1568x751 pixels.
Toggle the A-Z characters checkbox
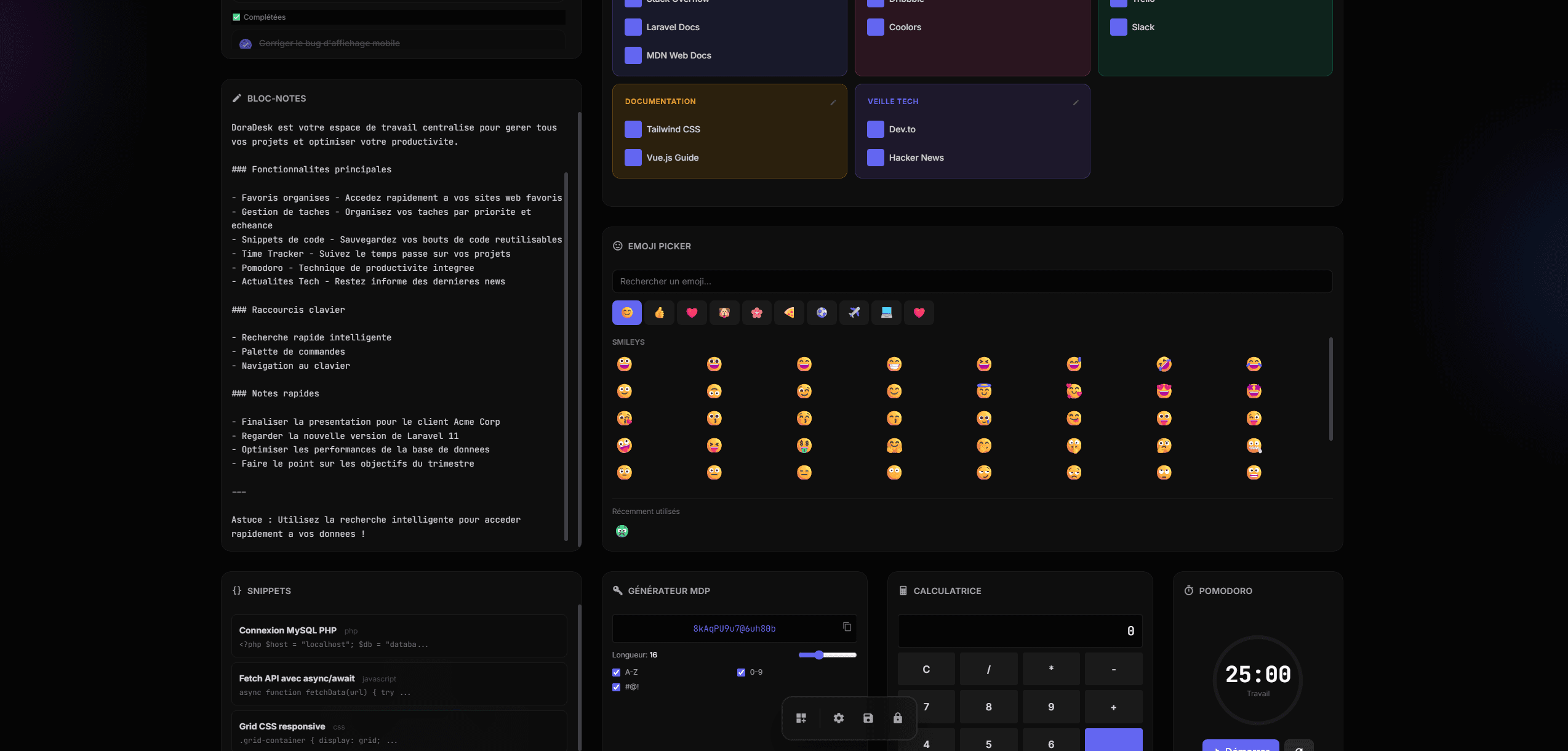click(616, 672)
